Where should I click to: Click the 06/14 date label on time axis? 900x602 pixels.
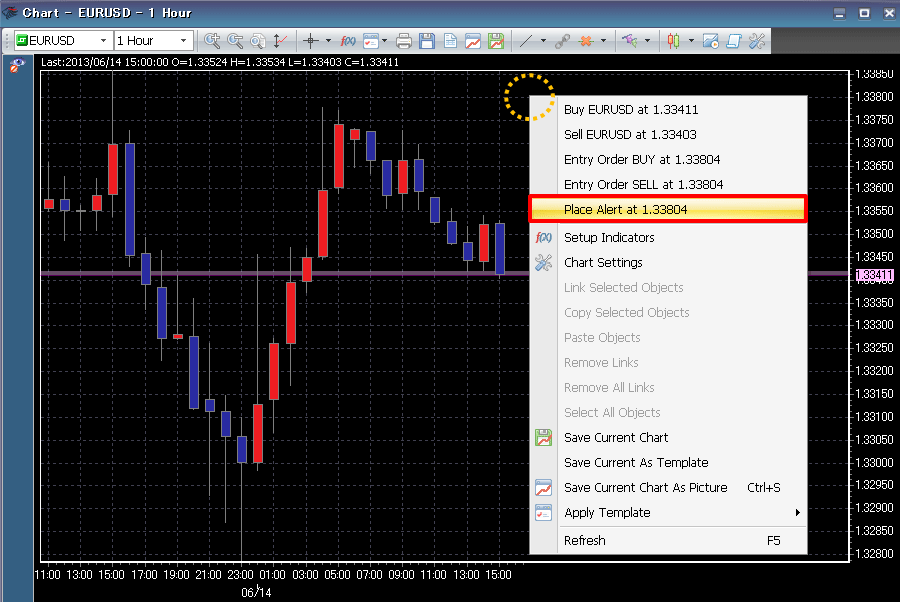256,593
